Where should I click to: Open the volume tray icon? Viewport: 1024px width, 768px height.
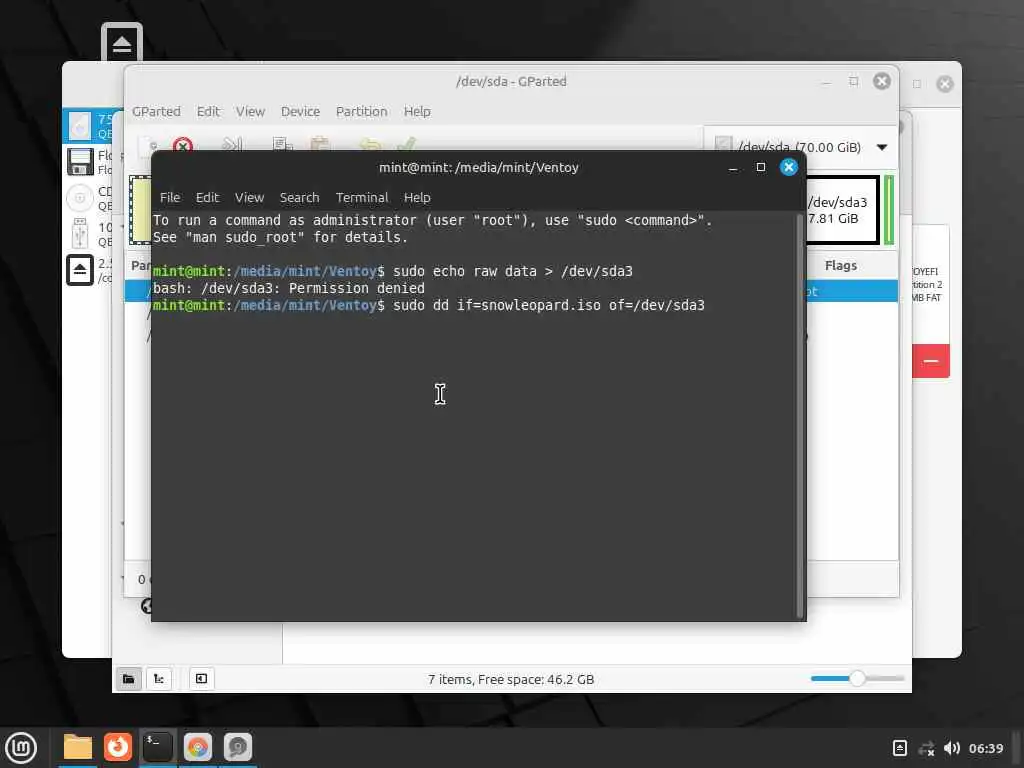click(x=952, y=748)
